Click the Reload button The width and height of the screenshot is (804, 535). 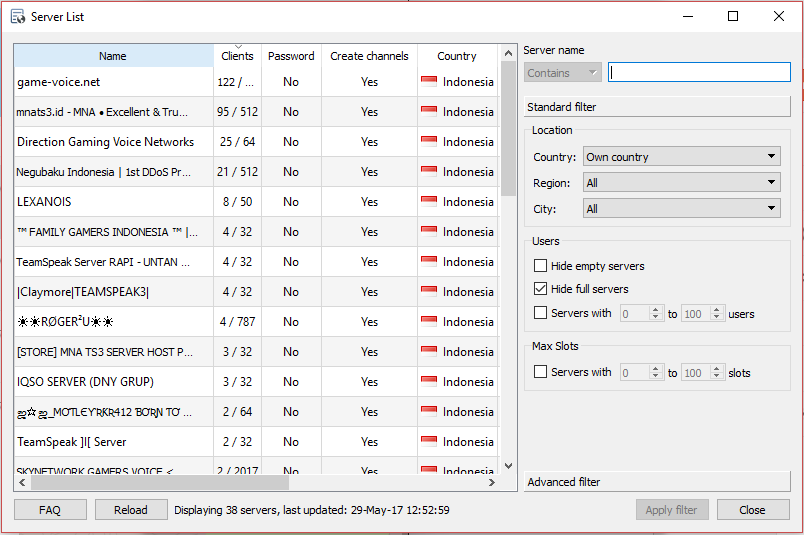(131, 510)
